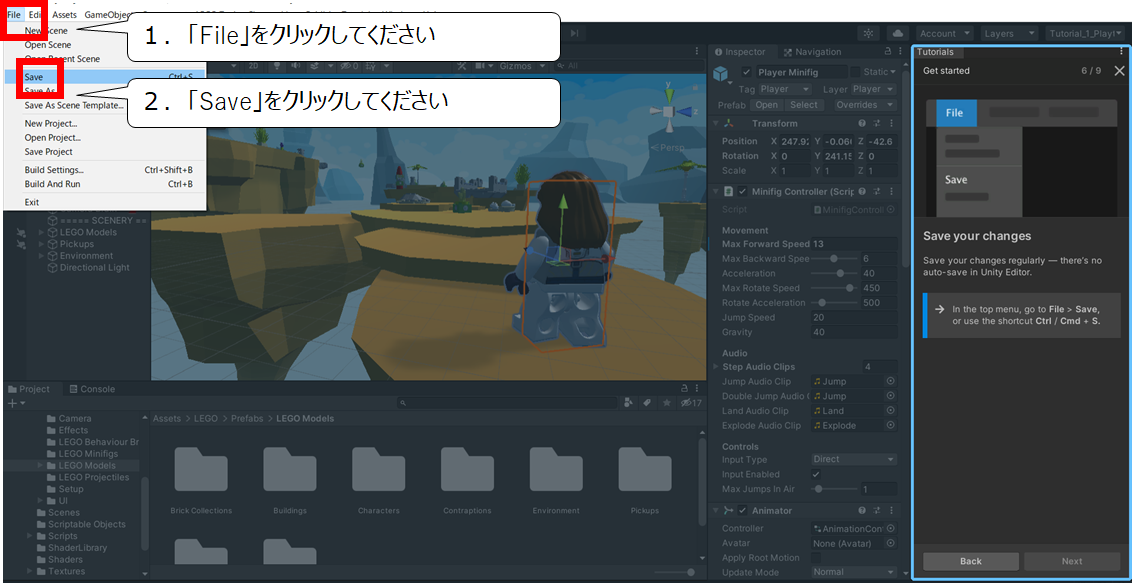This screenshot has width=1132, height=583.
Task: Open the Jump Audio Clip object picker
Action: click(x=891, y=381)
